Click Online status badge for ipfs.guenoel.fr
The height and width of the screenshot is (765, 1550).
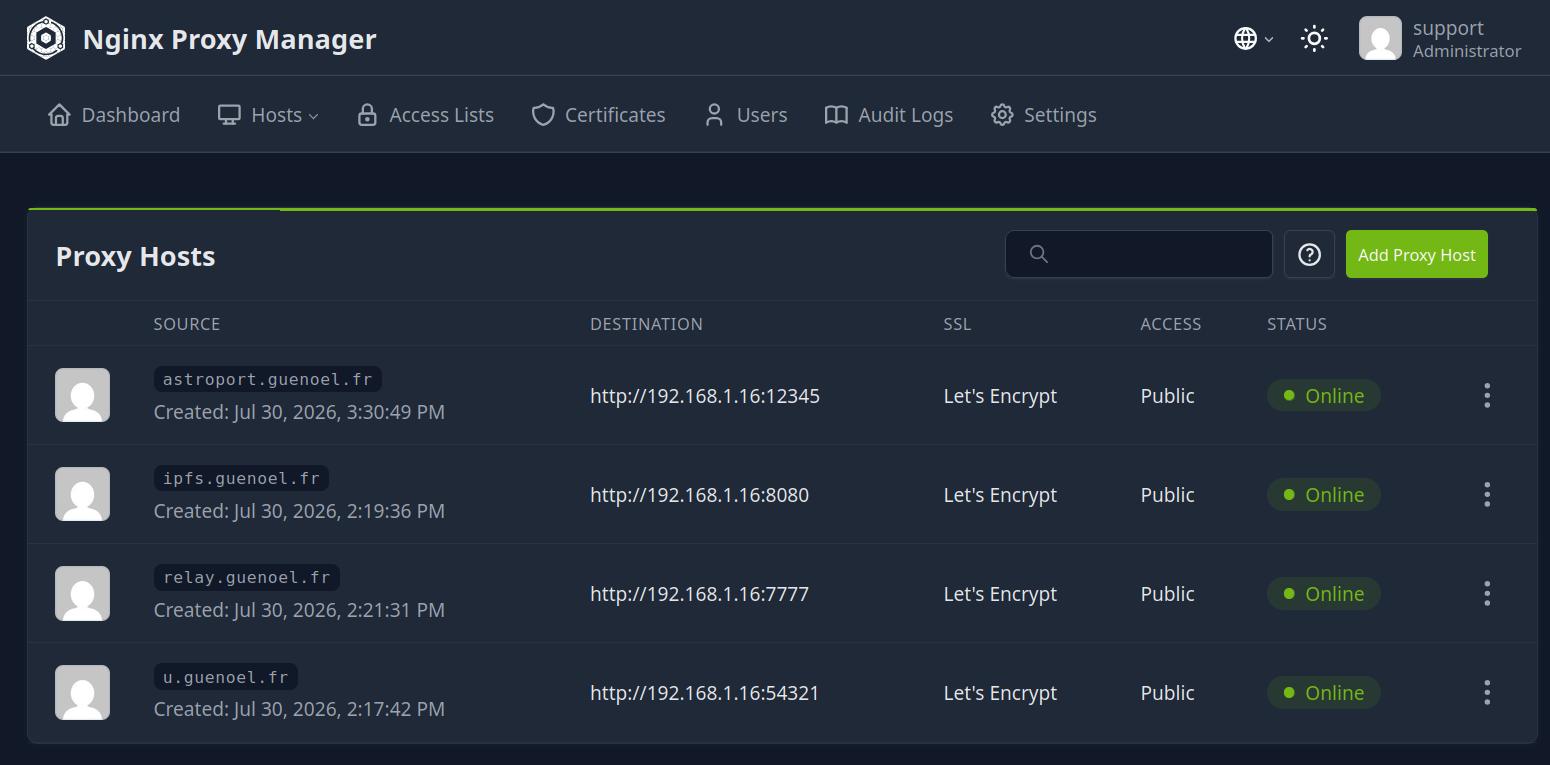[x=1323, y=494]
